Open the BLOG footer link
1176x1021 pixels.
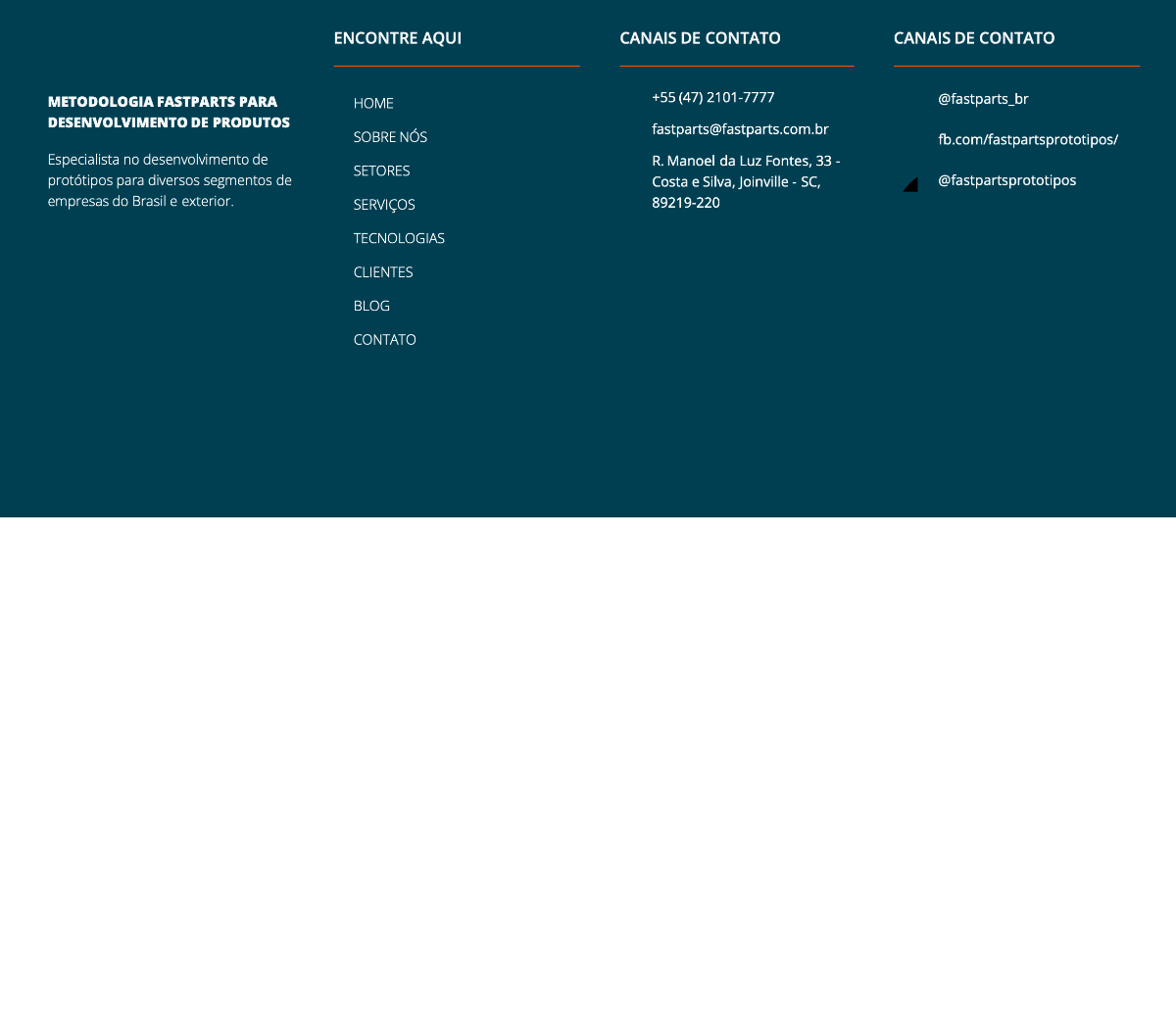coord(371,306)
